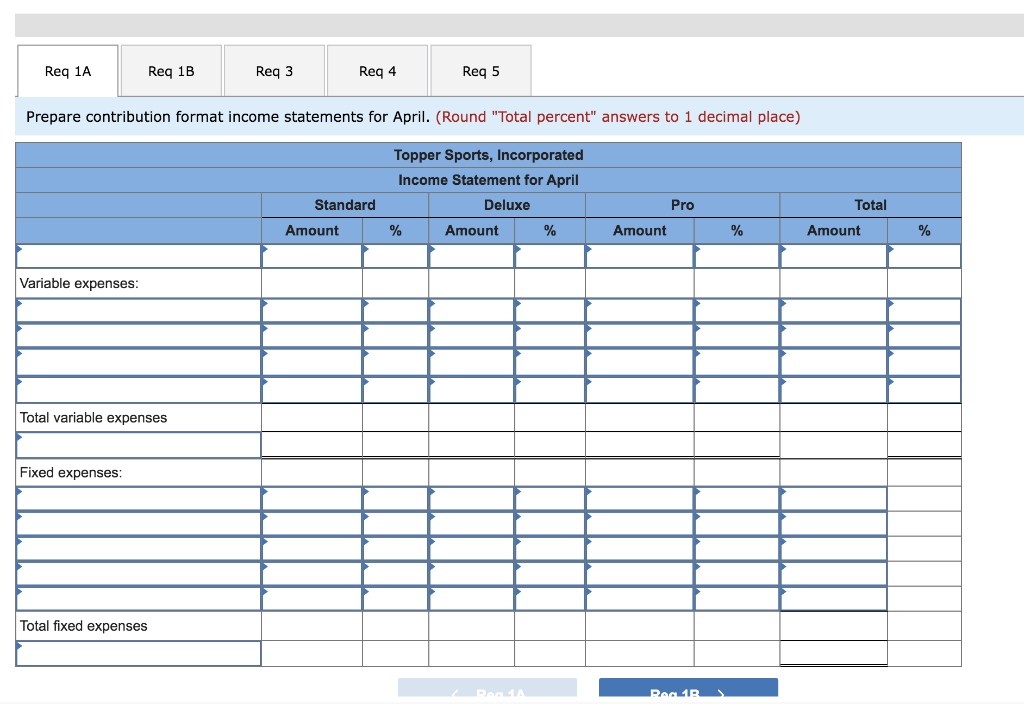Click Standard % in second variable expense row
The width and height of the screenshot is (1024, 709).
point(396,336)
